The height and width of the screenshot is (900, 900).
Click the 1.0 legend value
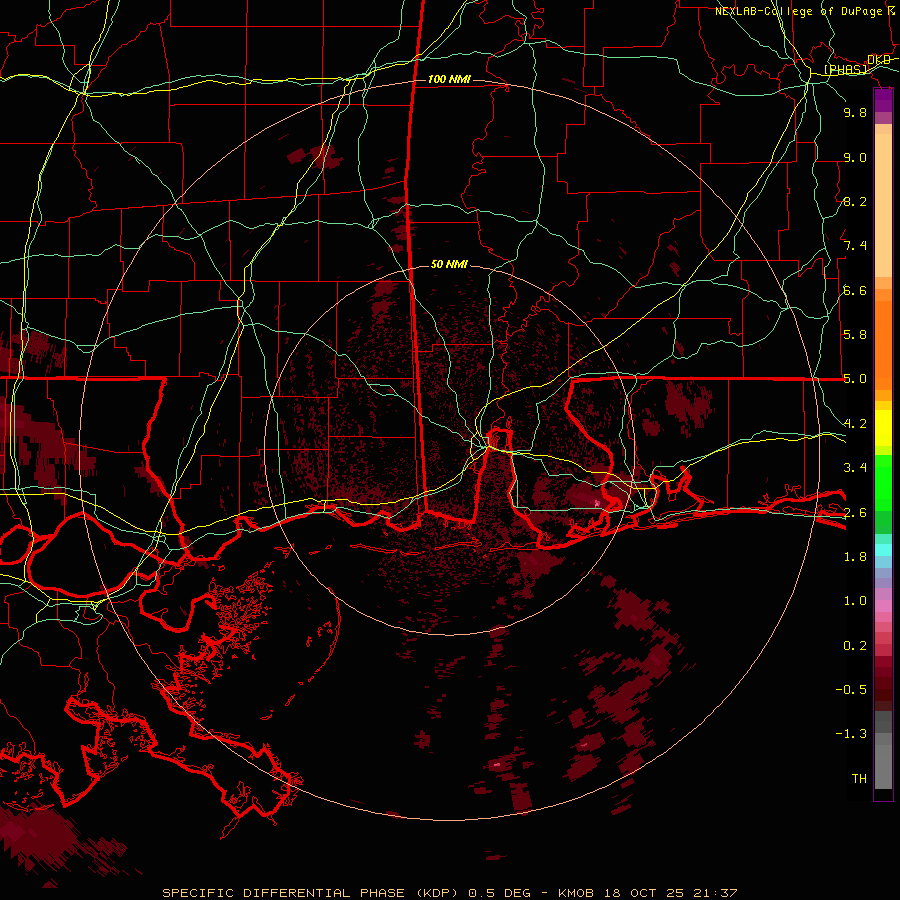[x=855, y=601]
